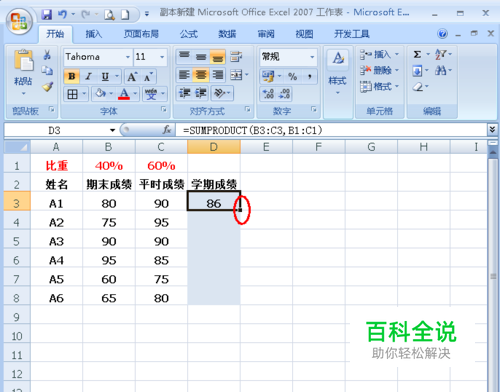Open the Tahoma font name dropdown
Screen dimensions: 500x392
click(x=128, y=57)
